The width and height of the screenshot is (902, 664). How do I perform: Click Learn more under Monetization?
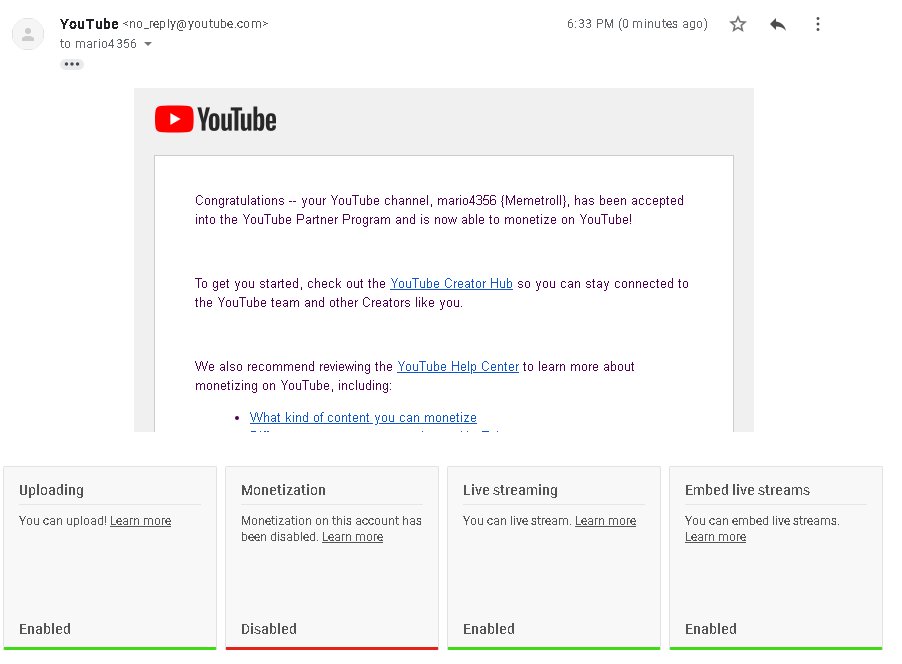click(x=352, y=537)
